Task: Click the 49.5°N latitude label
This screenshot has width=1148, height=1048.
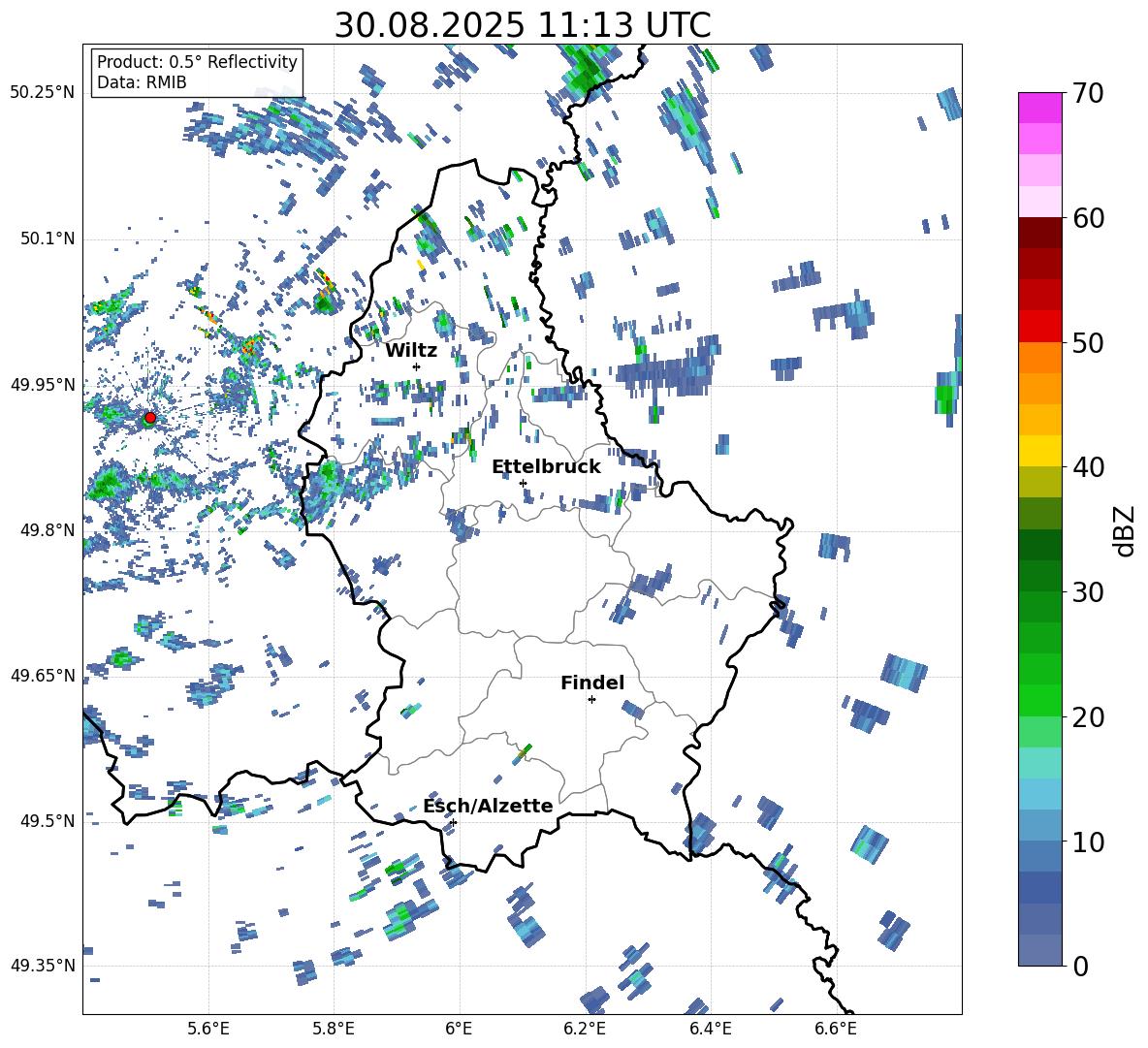Action: (47, 821)
